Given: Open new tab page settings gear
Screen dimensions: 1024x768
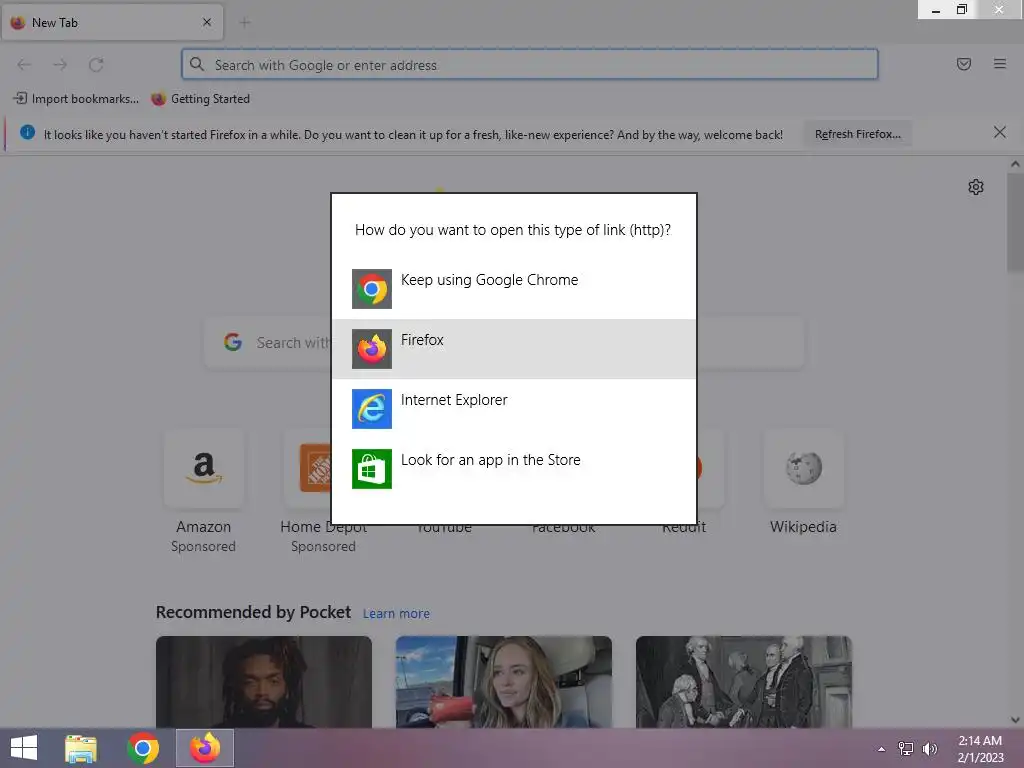Looking at the screenshot, I should click(x=976, y=187).
